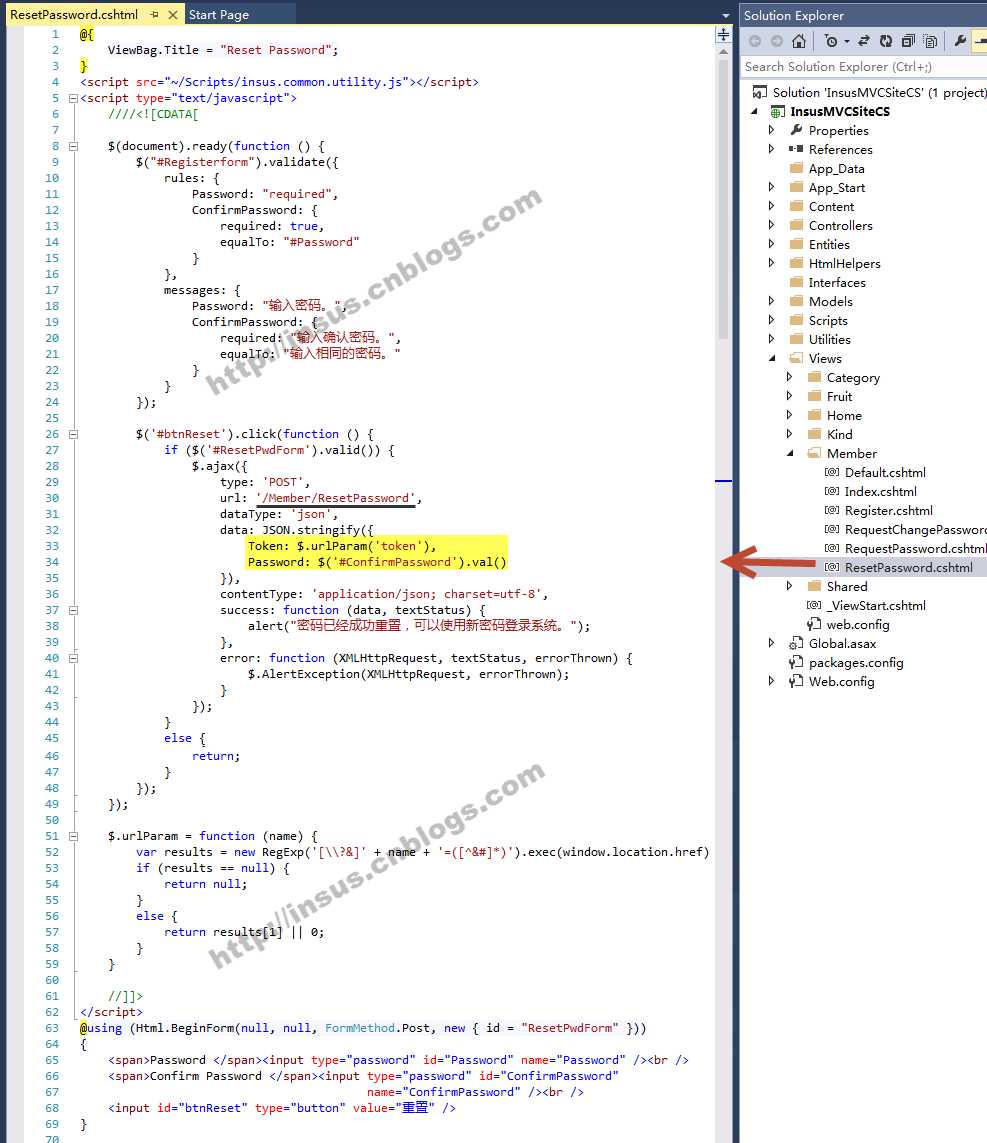Select the HtmlHelpers folder

(844, 263)
